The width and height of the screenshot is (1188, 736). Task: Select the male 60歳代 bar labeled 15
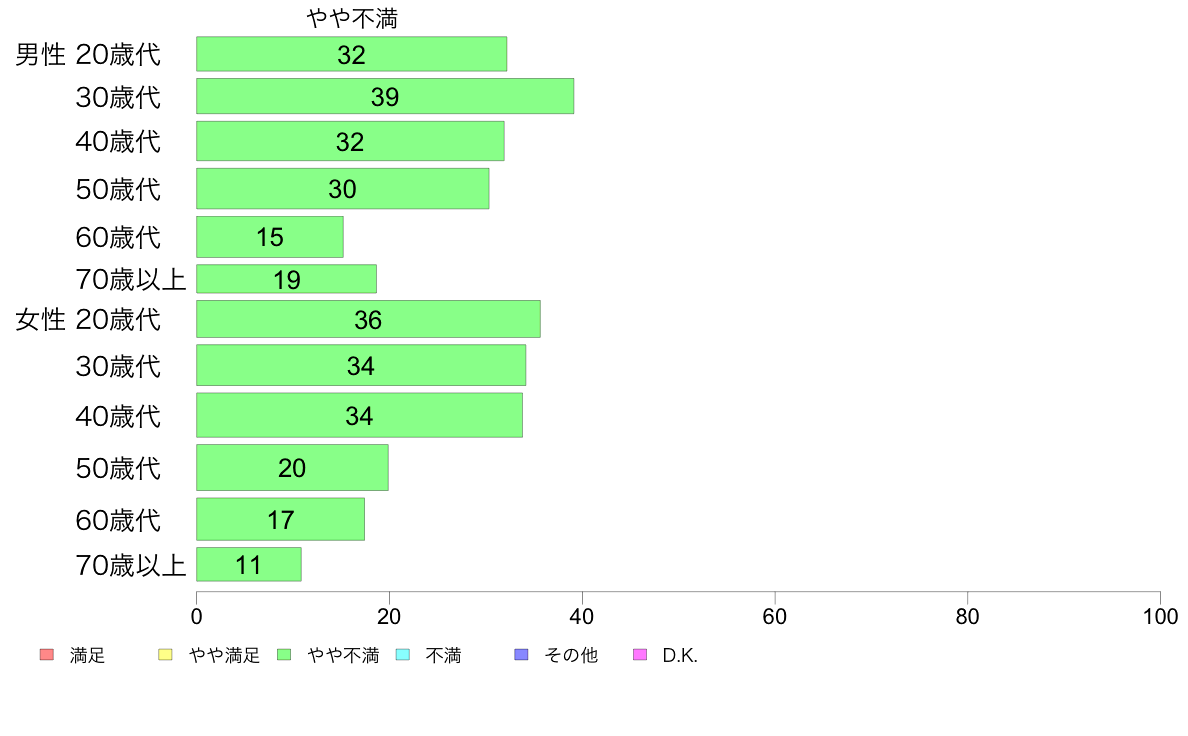(270, 237)
